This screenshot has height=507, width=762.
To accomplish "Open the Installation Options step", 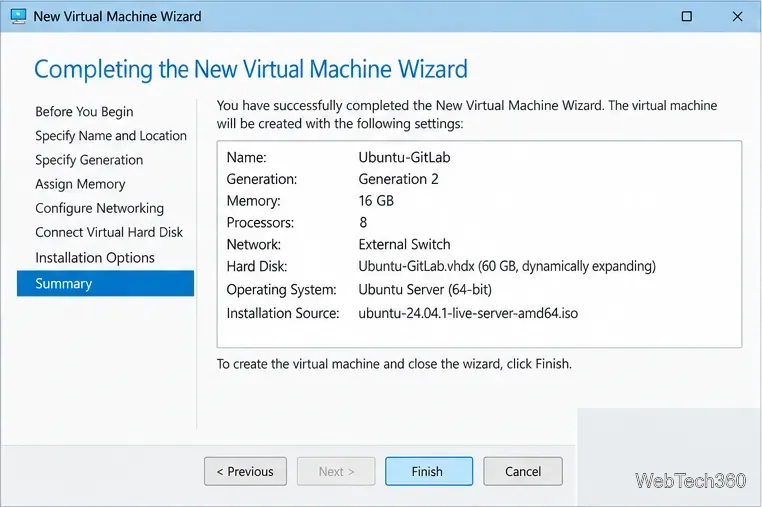I will [95, 258].
